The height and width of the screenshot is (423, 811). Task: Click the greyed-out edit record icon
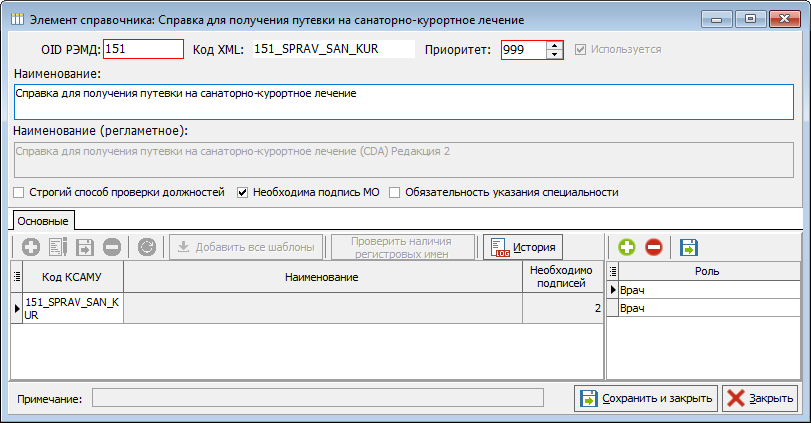[57, 246]
